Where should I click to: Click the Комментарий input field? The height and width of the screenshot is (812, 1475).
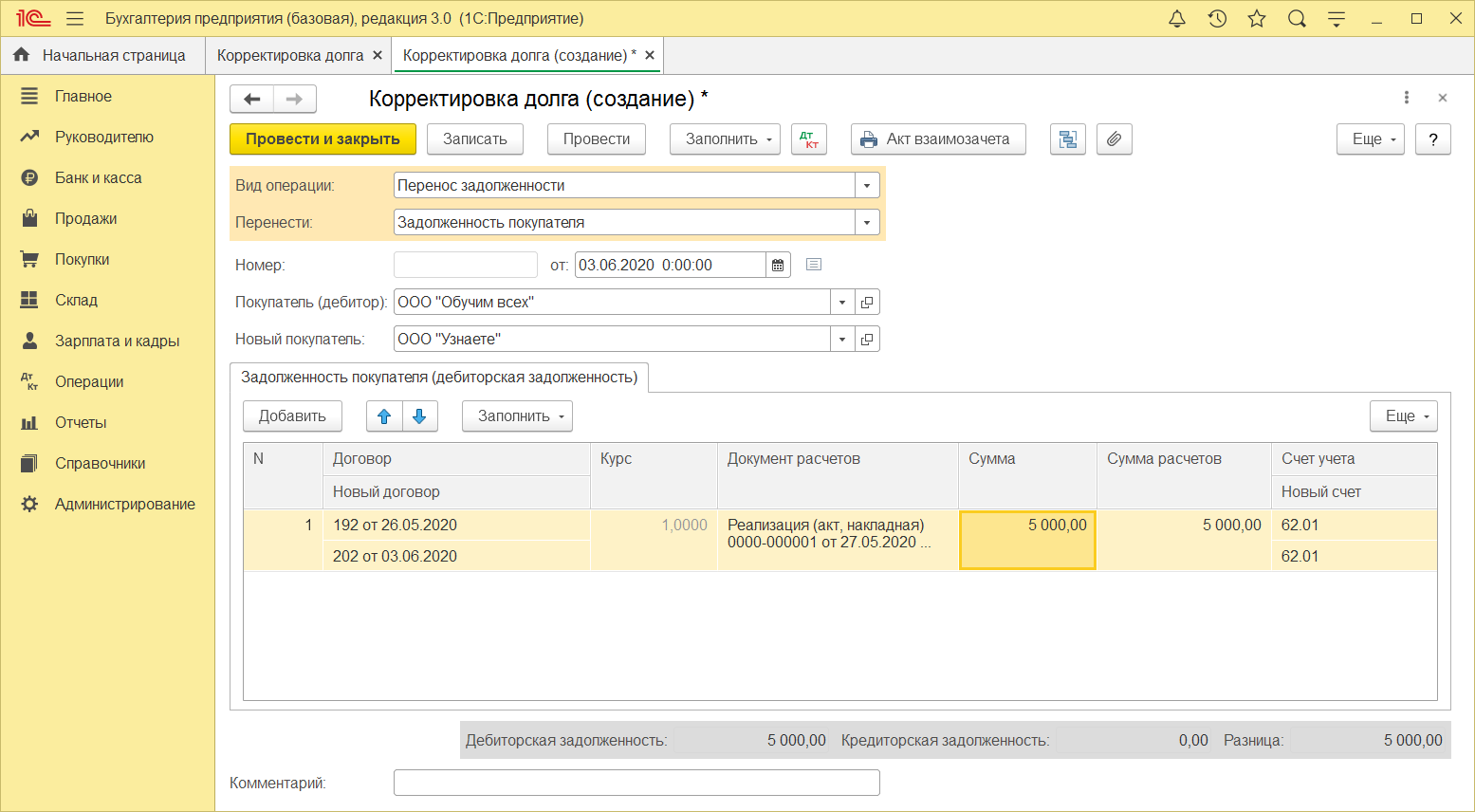click(636, 784)
